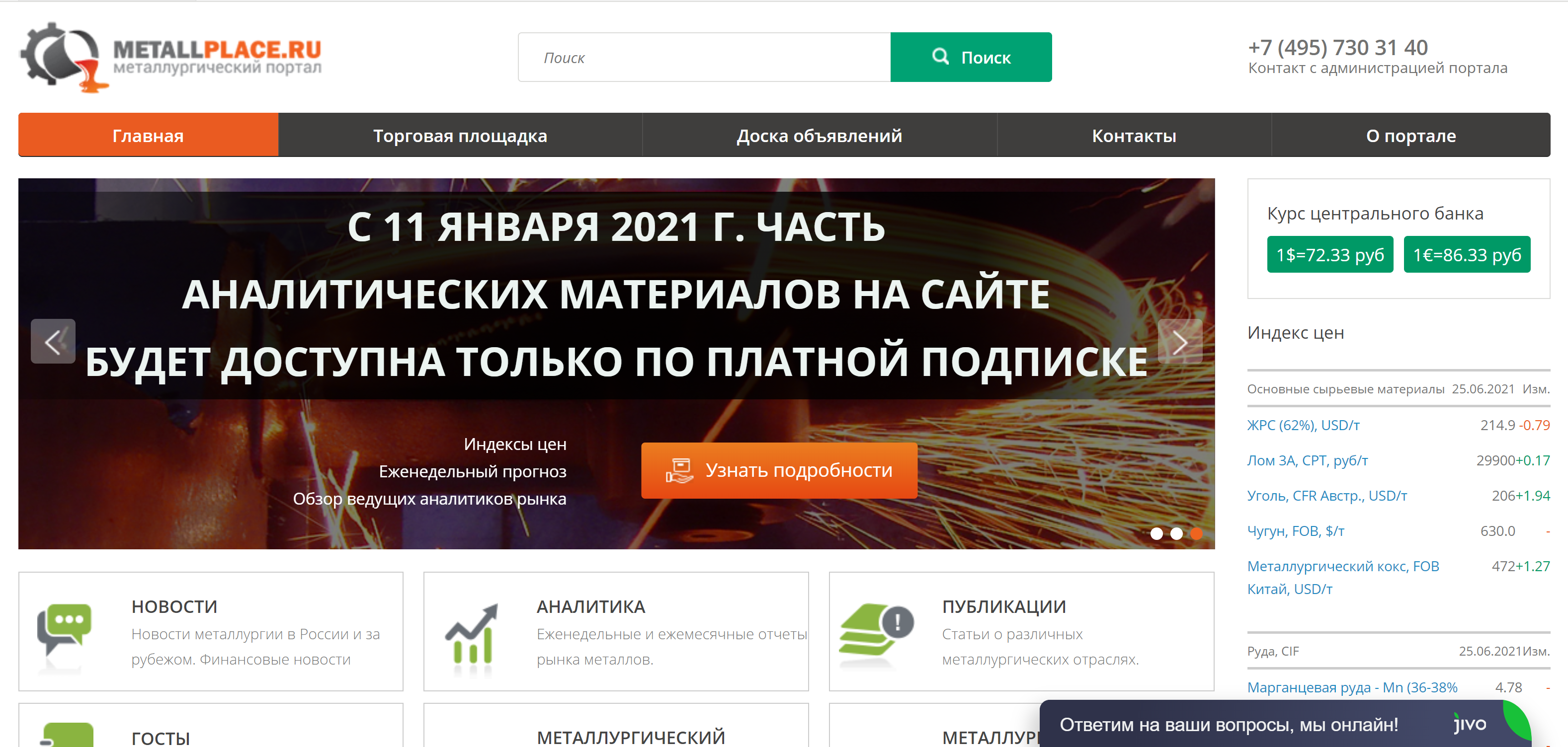The height and width of the screenshot is (747, 1568).
Task: Show previous slide with left arrow
Action: pyautogui.click(x=53, y=341)
